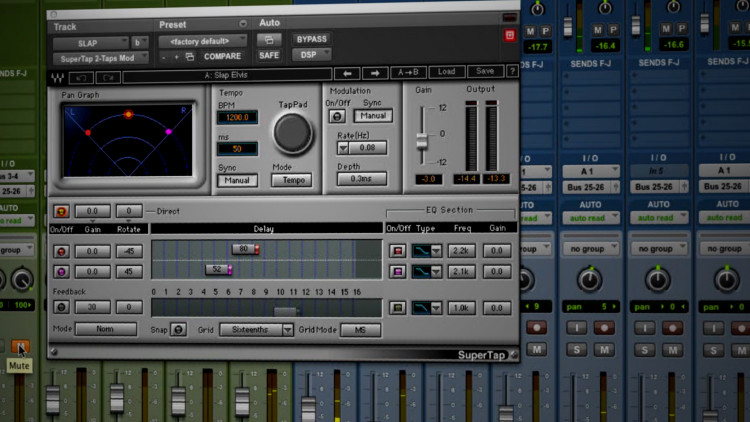The height and width of the screenshot is (422, 750).
Task: Open the A 1 input selector in mixer
Action: tap(590, 171)
